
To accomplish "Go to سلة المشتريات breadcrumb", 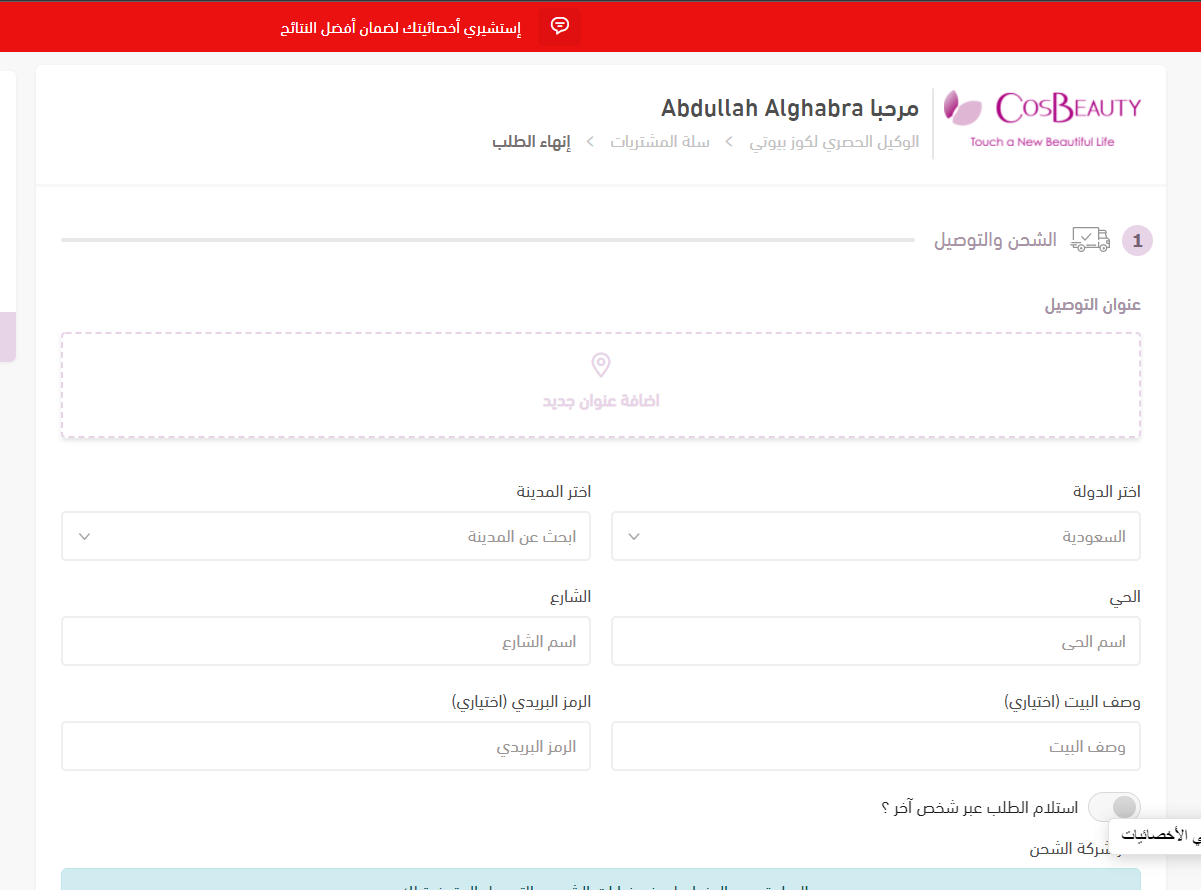I will pos(660,142).
